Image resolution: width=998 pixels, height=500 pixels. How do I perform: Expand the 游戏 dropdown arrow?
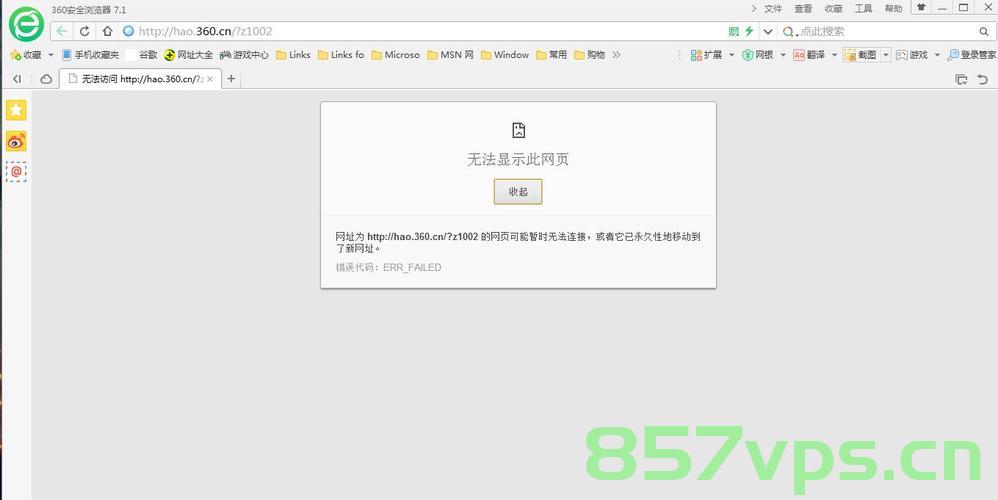pyautogui.click(x=937, y=55)
